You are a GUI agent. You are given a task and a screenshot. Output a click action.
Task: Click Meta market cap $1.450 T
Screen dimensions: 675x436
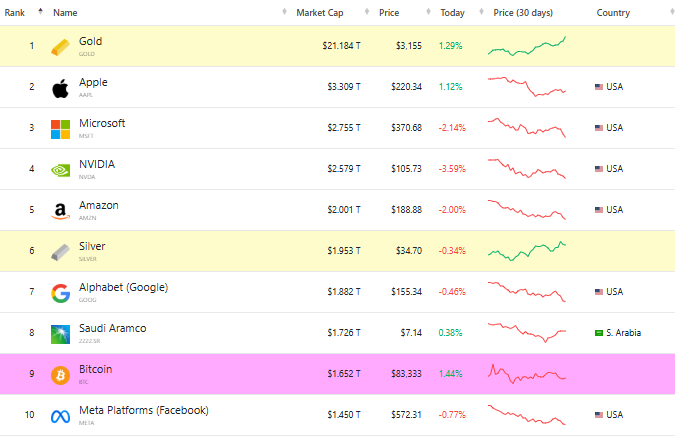pyautogui.click(x=344, y=415)
